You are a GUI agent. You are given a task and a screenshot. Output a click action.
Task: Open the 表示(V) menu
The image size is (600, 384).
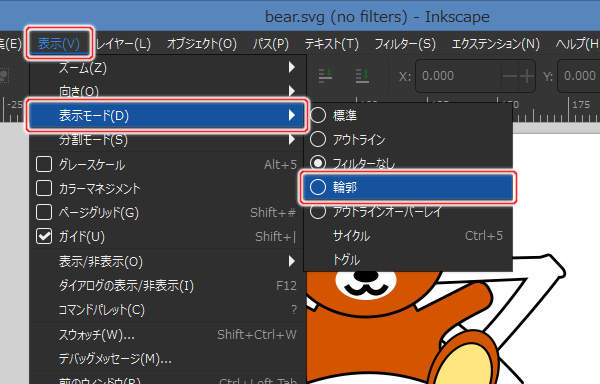tap(59, 44)
